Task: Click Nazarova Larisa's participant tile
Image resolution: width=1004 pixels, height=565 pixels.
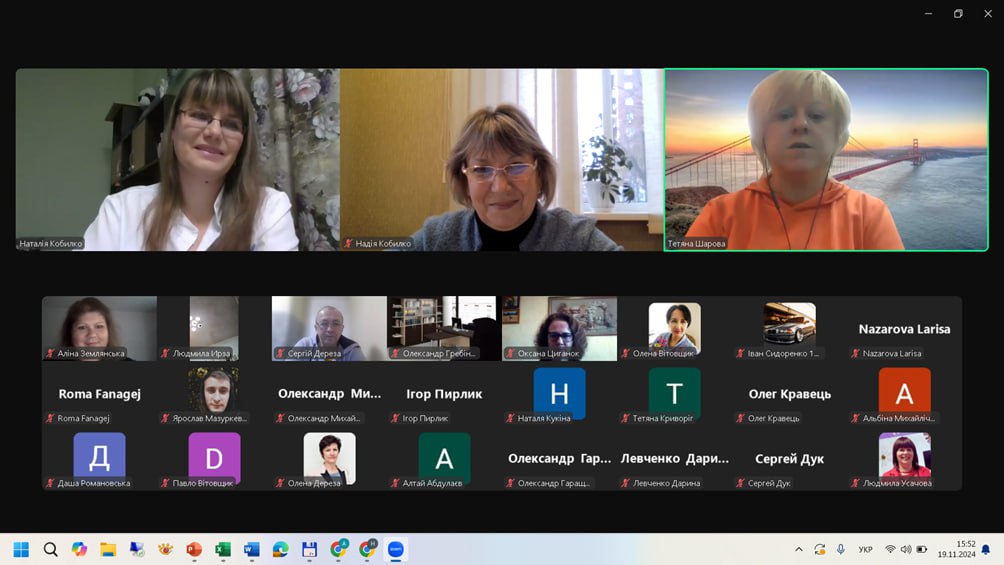Action: point(904,328)
